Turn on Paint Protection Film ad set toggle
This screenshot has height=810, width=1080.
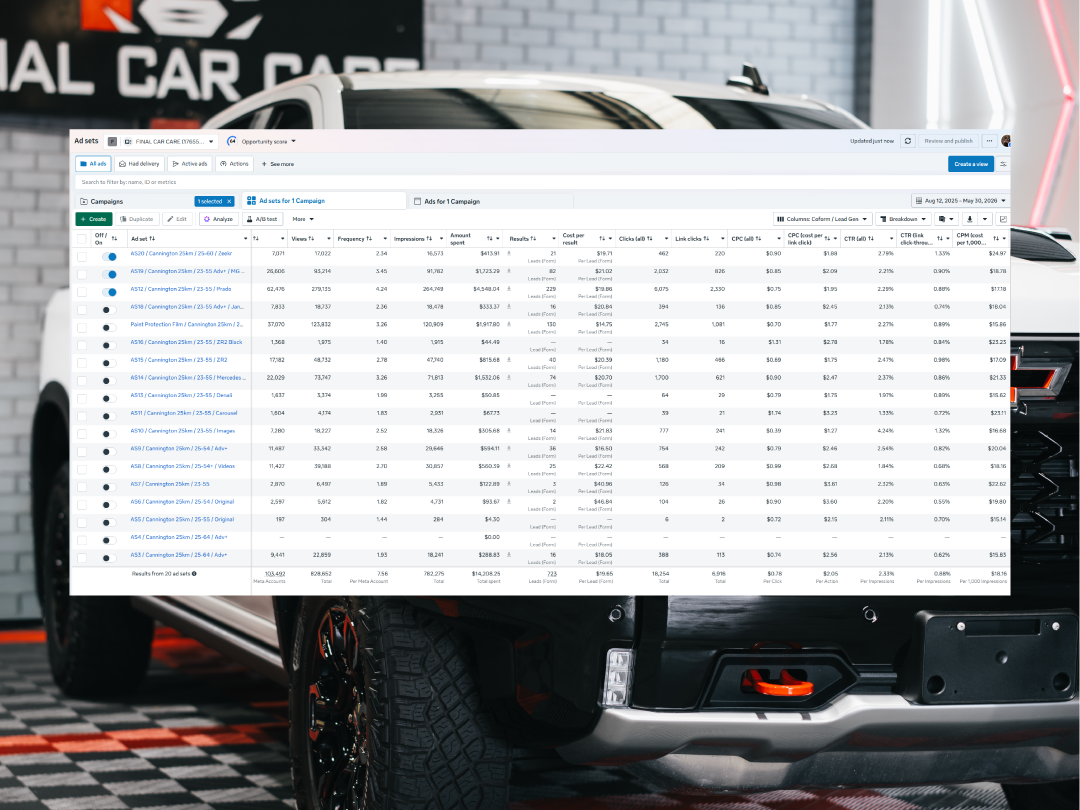tap(110, 328)
